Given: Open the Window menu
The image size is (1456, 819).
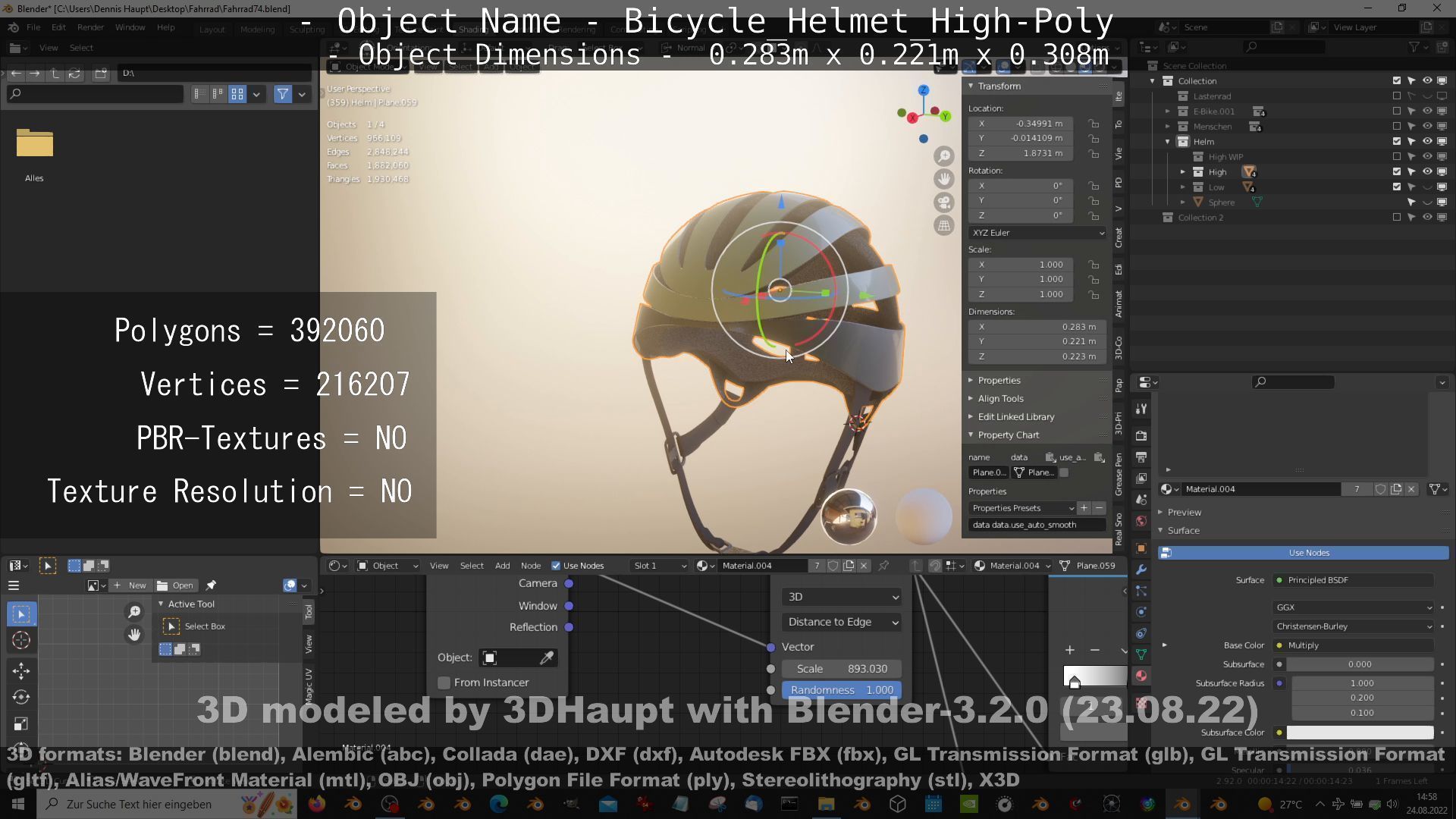Looking at the screenshot, I should click(130, 27).
